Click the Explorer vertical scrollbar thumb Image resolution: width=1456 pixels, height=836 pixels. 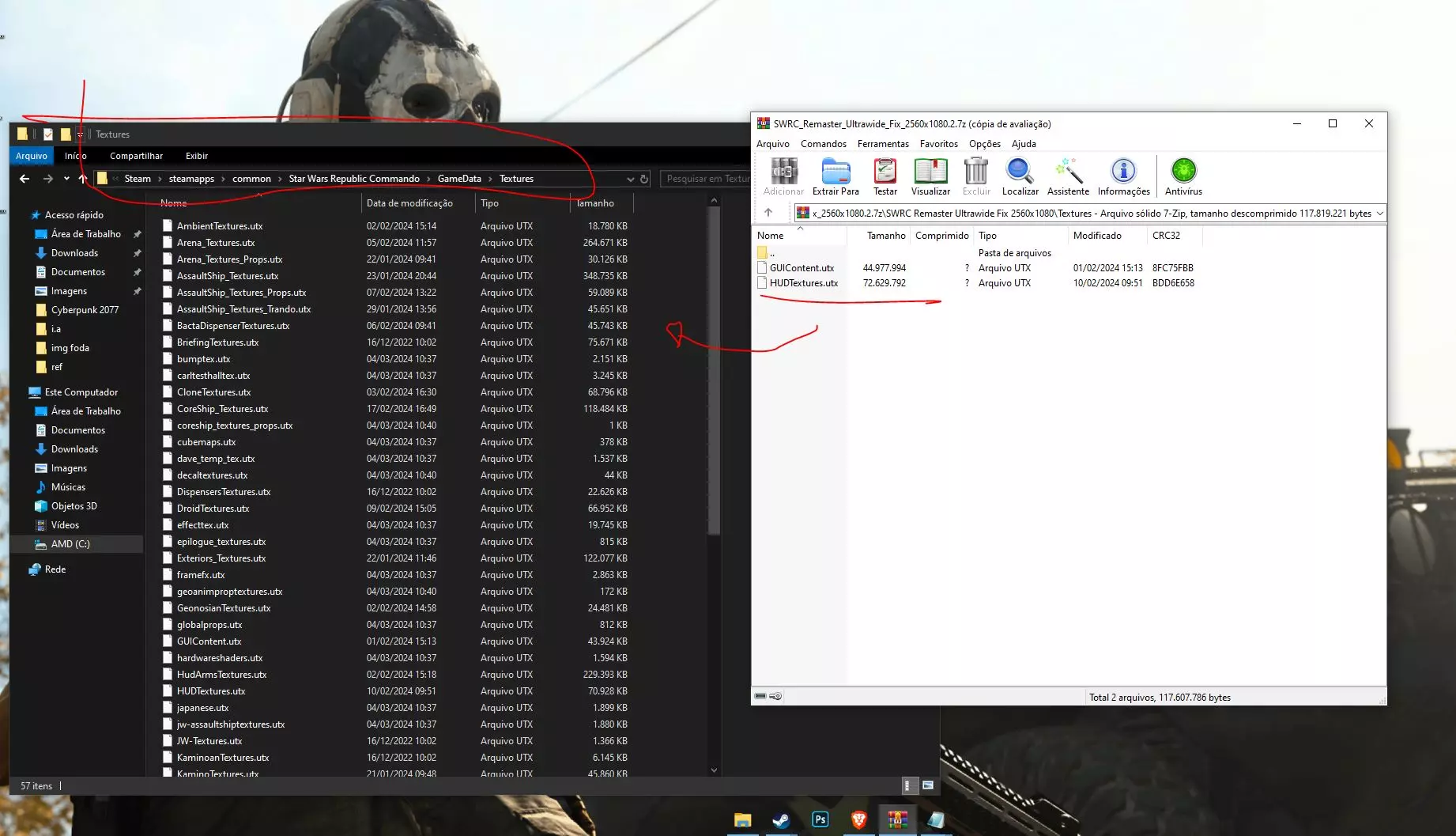click(714, 372)
